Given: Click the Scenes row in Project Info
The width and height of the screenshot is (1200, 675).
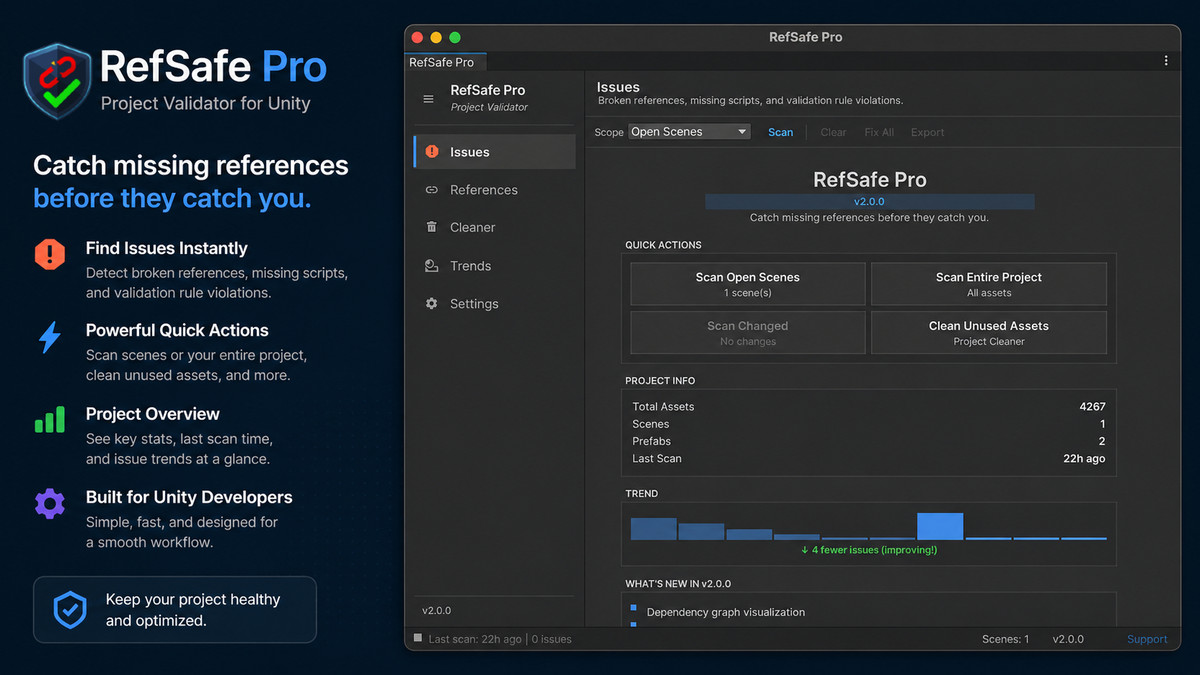Looking at the screenshot, I should tap(868, 424).
